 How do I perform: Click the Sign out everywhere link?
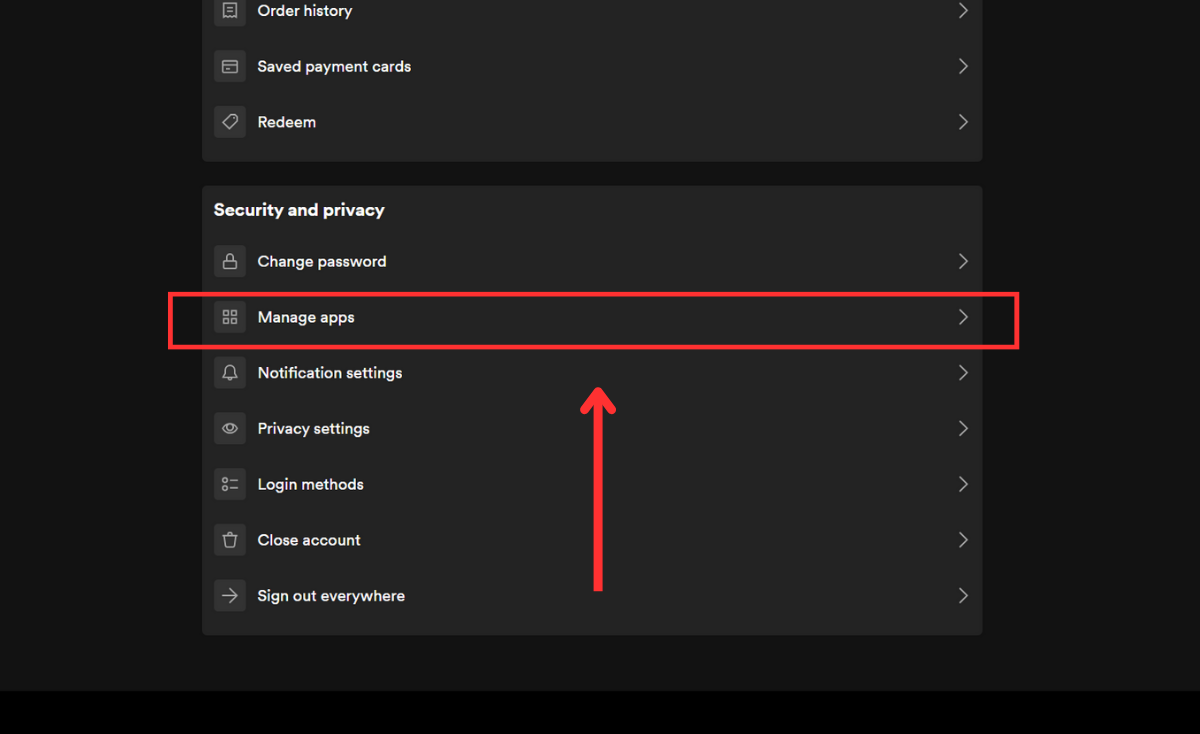331,596
